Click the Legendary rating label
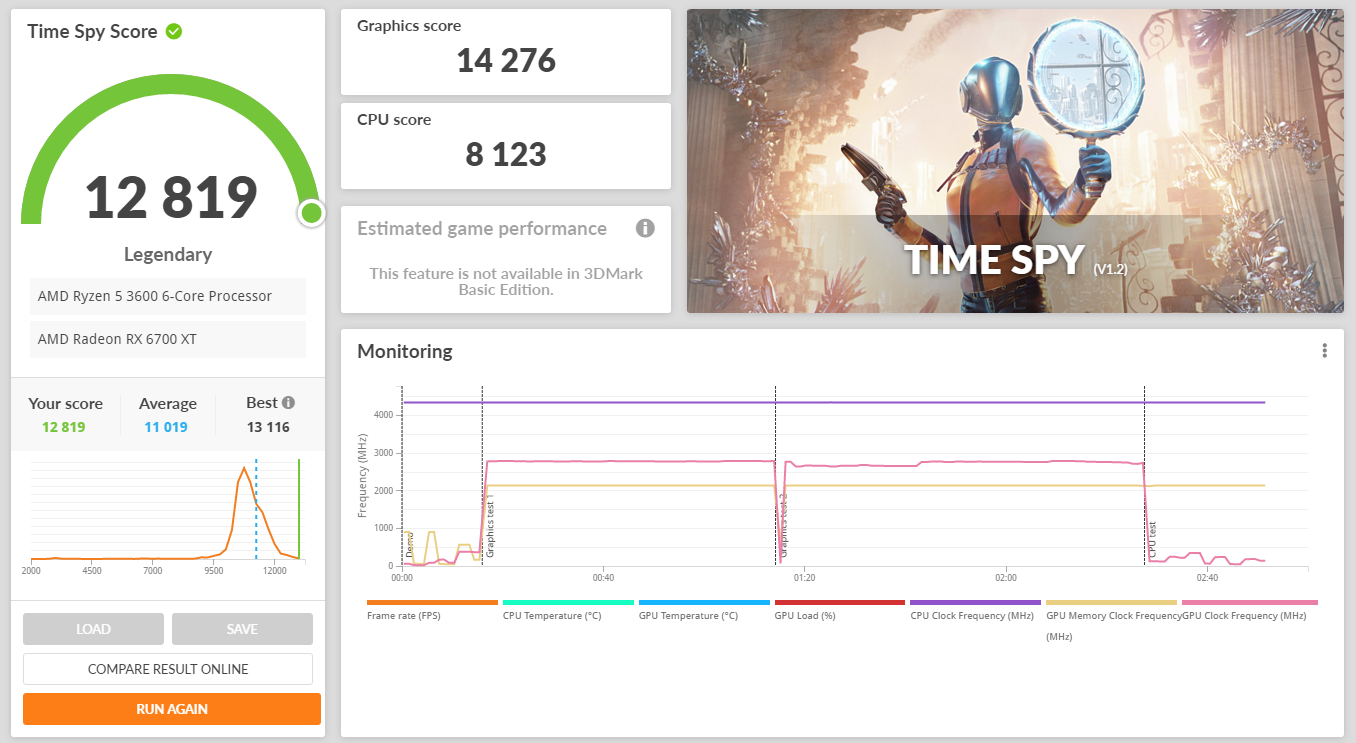1356x743 pixels. click(168, 254)
